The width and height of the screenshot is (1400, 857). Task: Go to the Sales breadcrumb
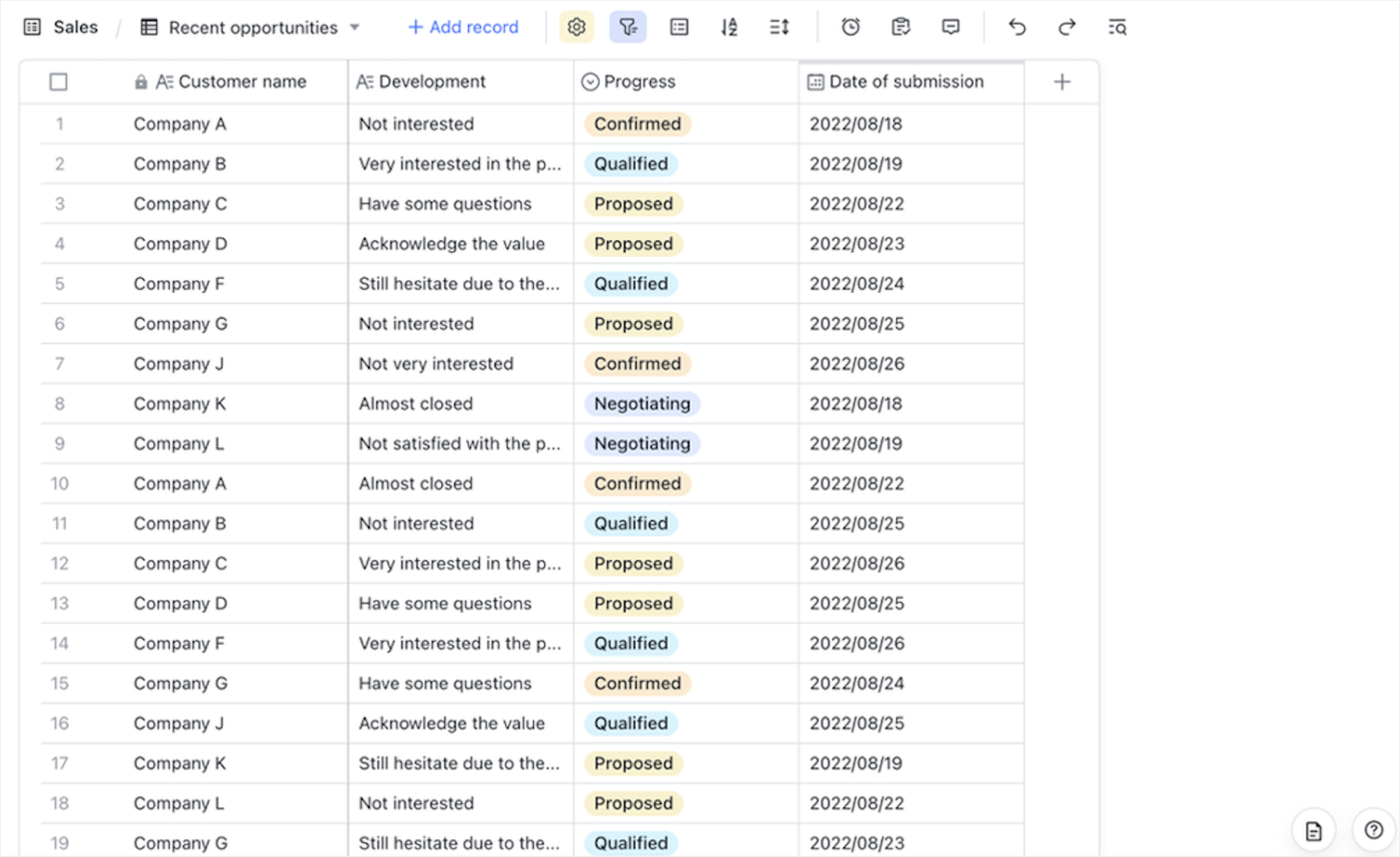[x=75, y=27]
